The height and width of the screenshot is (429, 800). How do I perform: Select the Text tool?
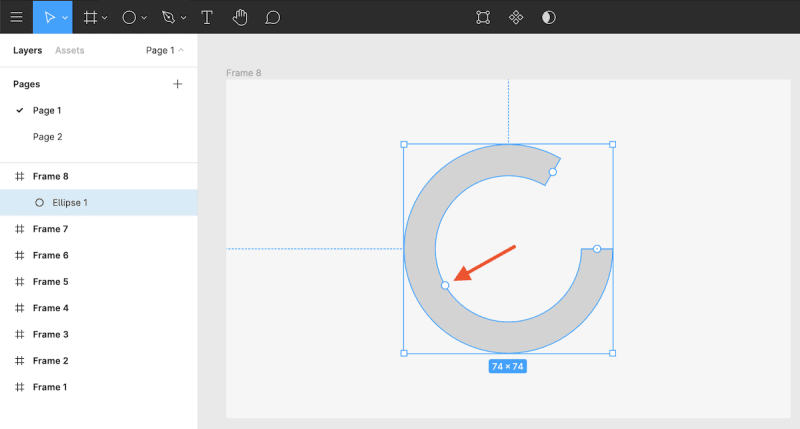click(207, 17)
